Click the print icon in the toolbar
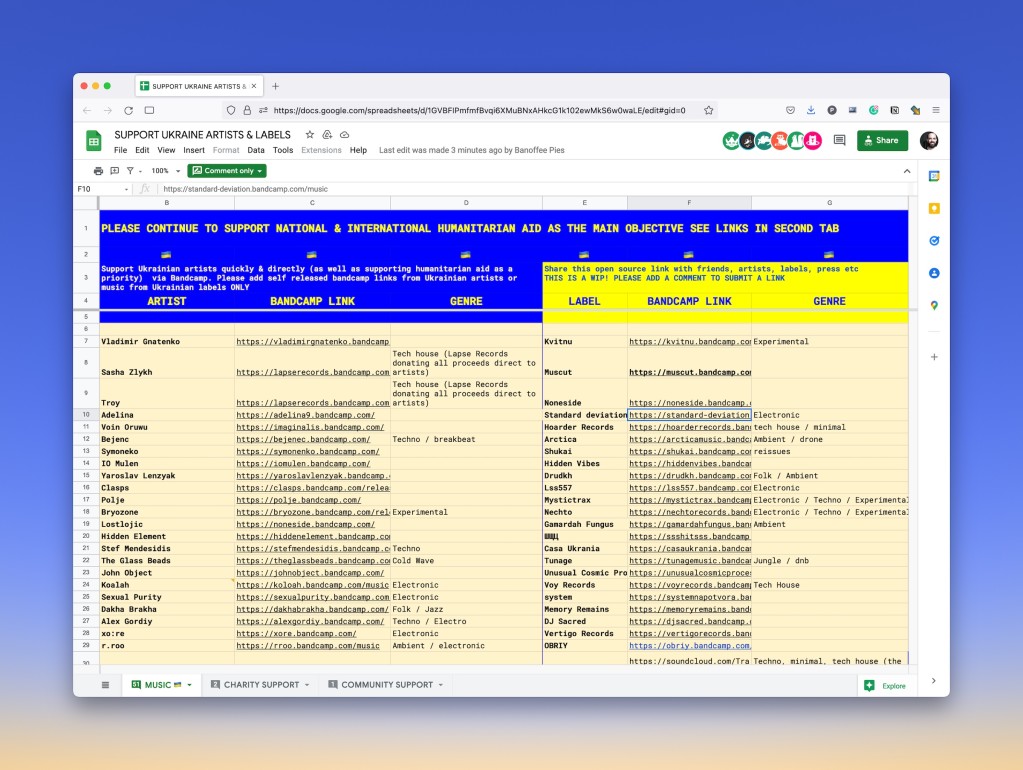The height and width of the screenshot is (770, 1023). click(x=98, y=171)
